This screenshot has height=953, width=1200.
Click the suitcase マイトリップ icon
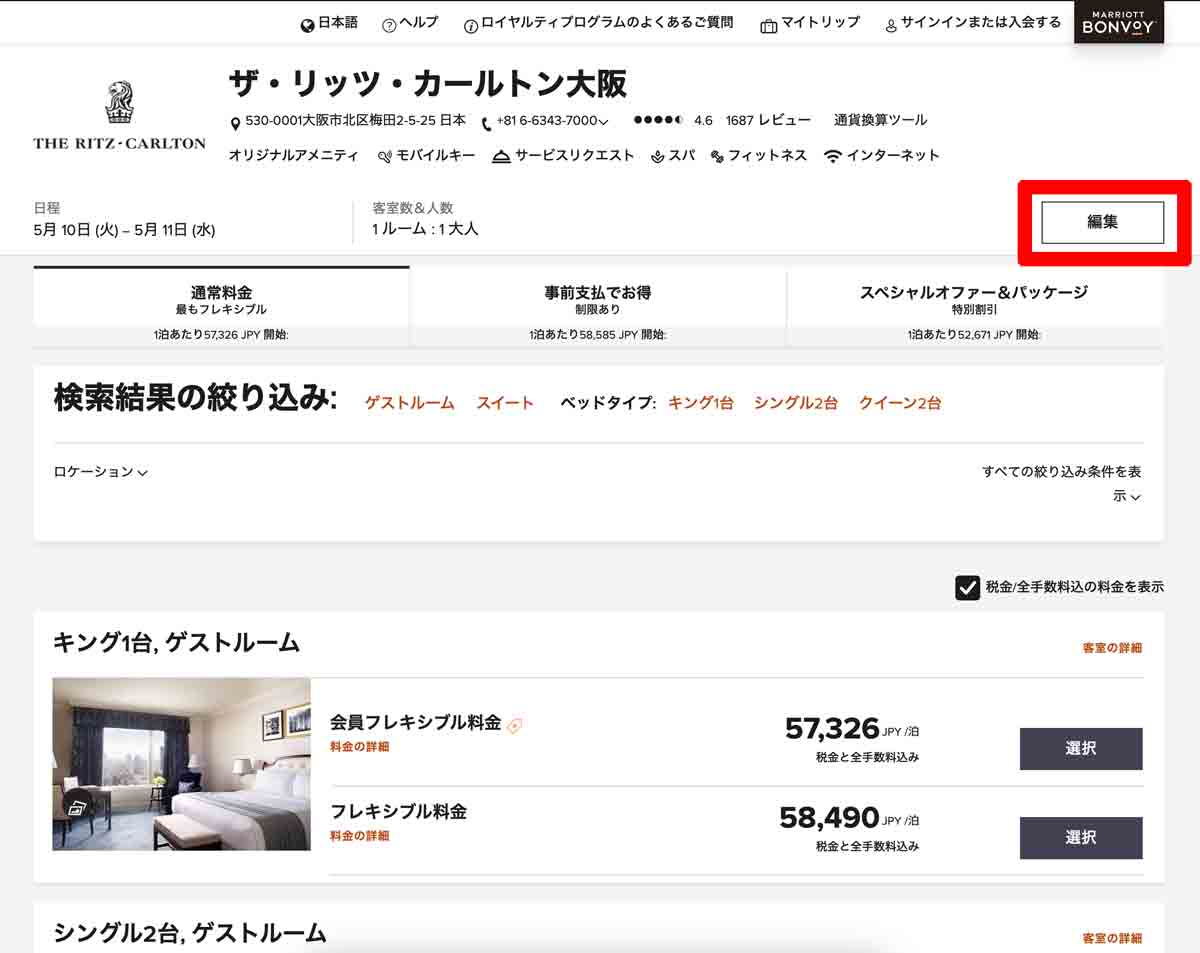769,25
